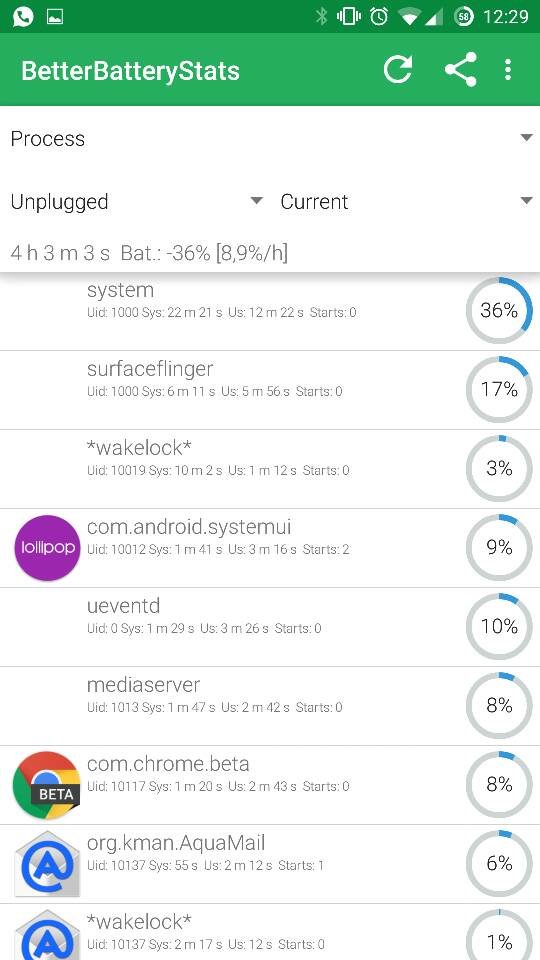Tap the 17% circular gauge for surfaceflinger

[x=499, y=389]
